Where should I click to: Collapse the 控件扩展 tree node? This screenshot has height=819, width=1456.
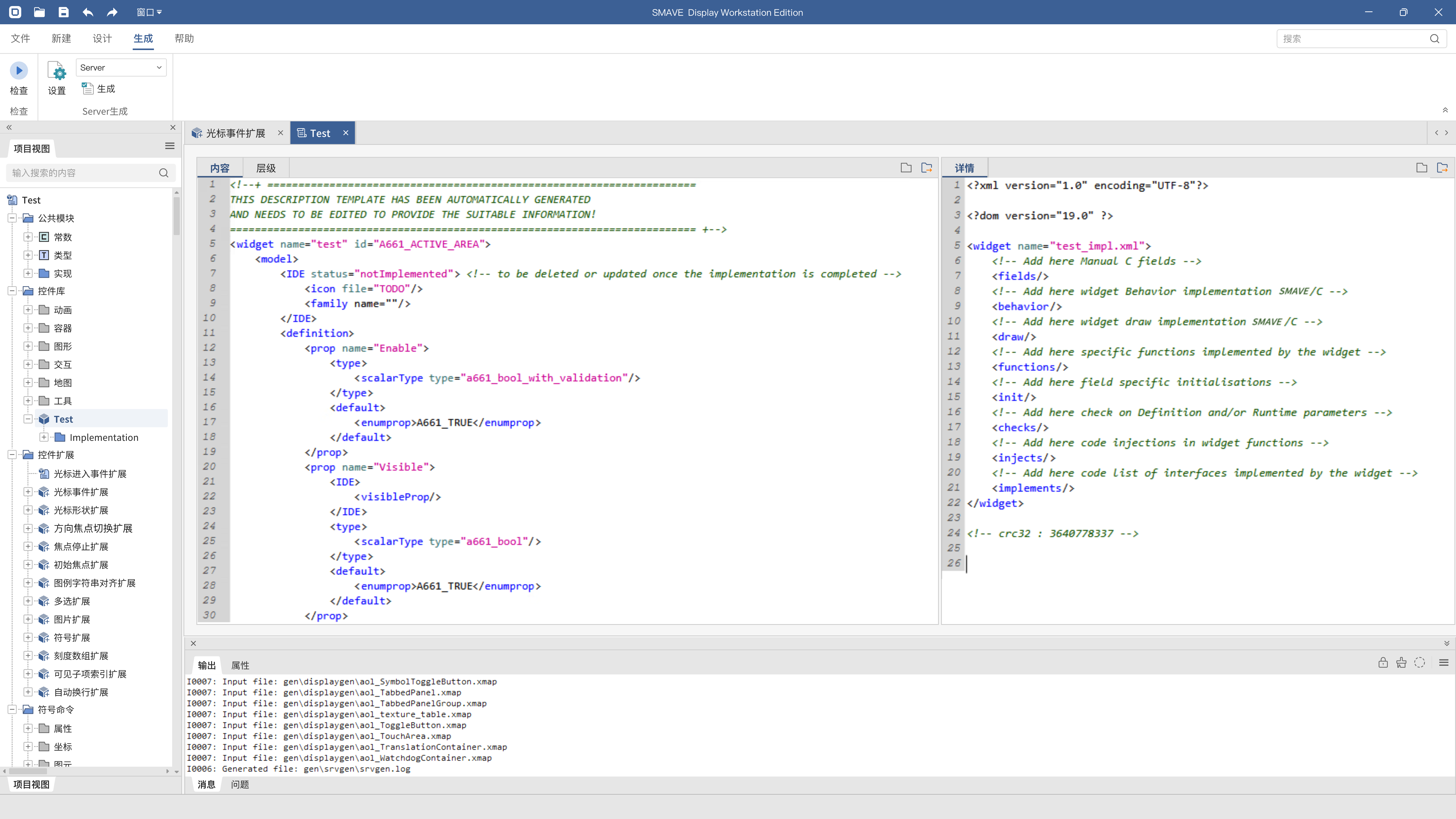pyautogui.click(x=12, y=455)
